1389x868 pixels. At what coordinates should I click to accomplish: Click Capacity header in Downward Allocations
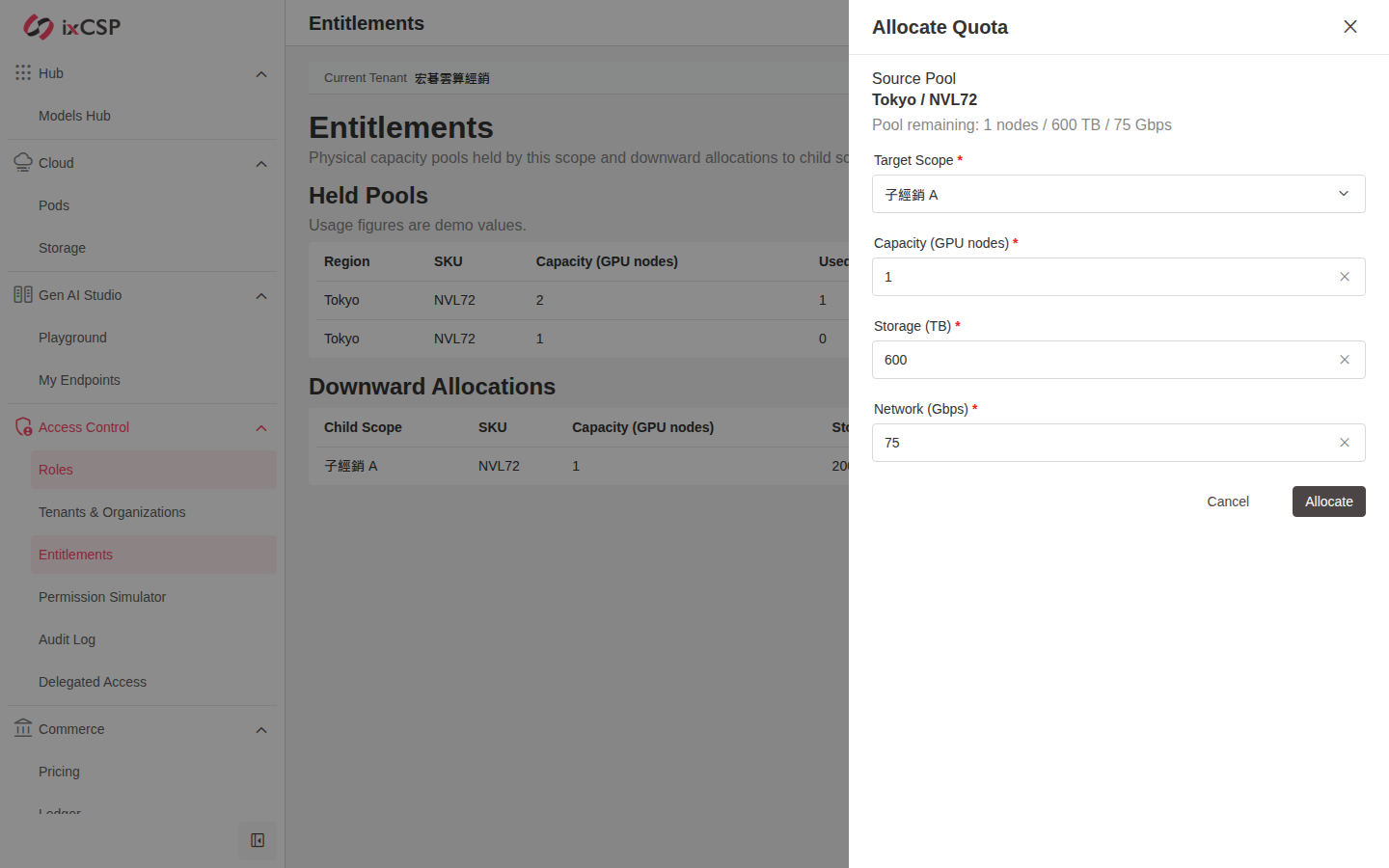(x=642, y=427)
